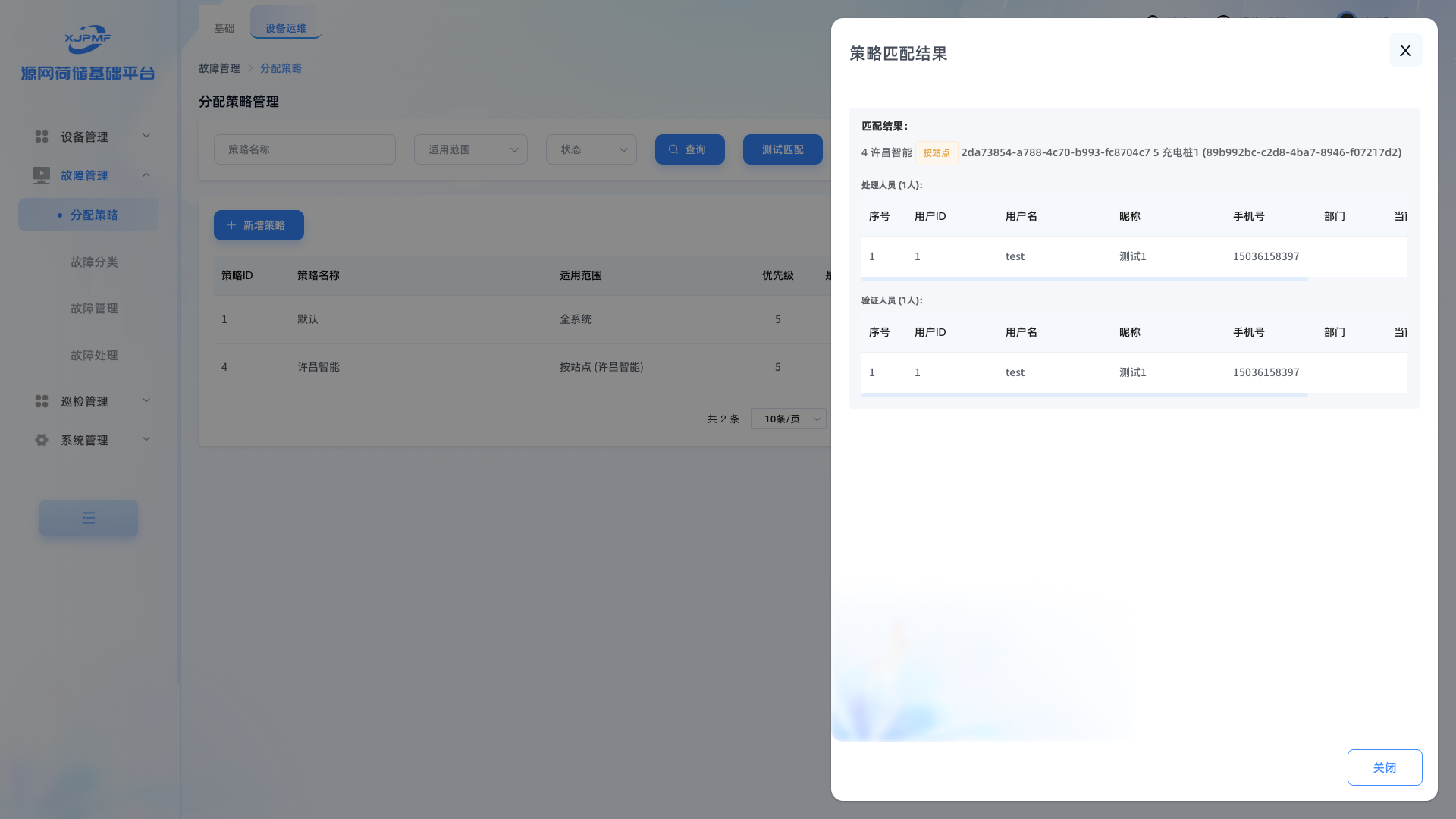This screenshot has width=1456, height=819.
Task: Collapse the 故障管理 menu chevron
Action: coord(146,174)
